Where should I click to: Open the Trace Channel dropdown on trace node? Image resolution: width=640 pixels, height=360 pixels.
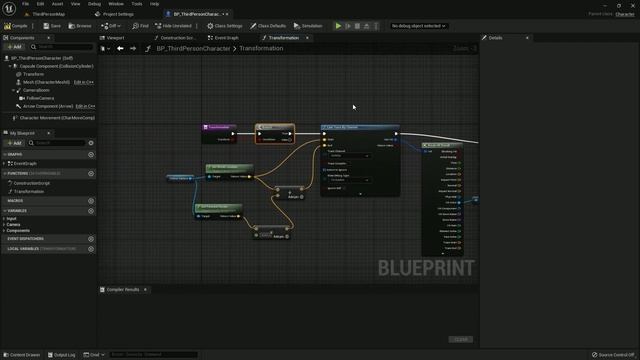click(349, 156)
